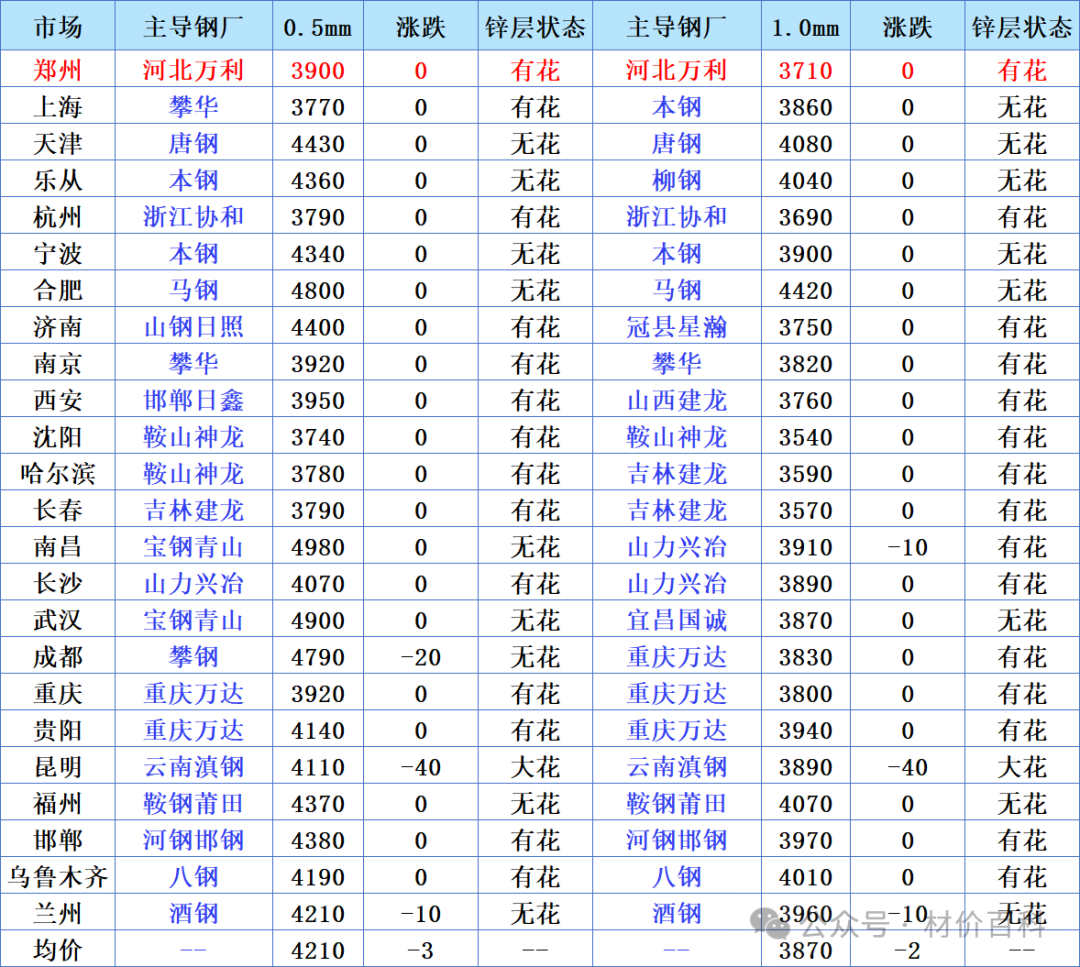This screenshot has width=1080, height=967.
Task: Select the 重庆 market cell
Action: tap(58, 694)
